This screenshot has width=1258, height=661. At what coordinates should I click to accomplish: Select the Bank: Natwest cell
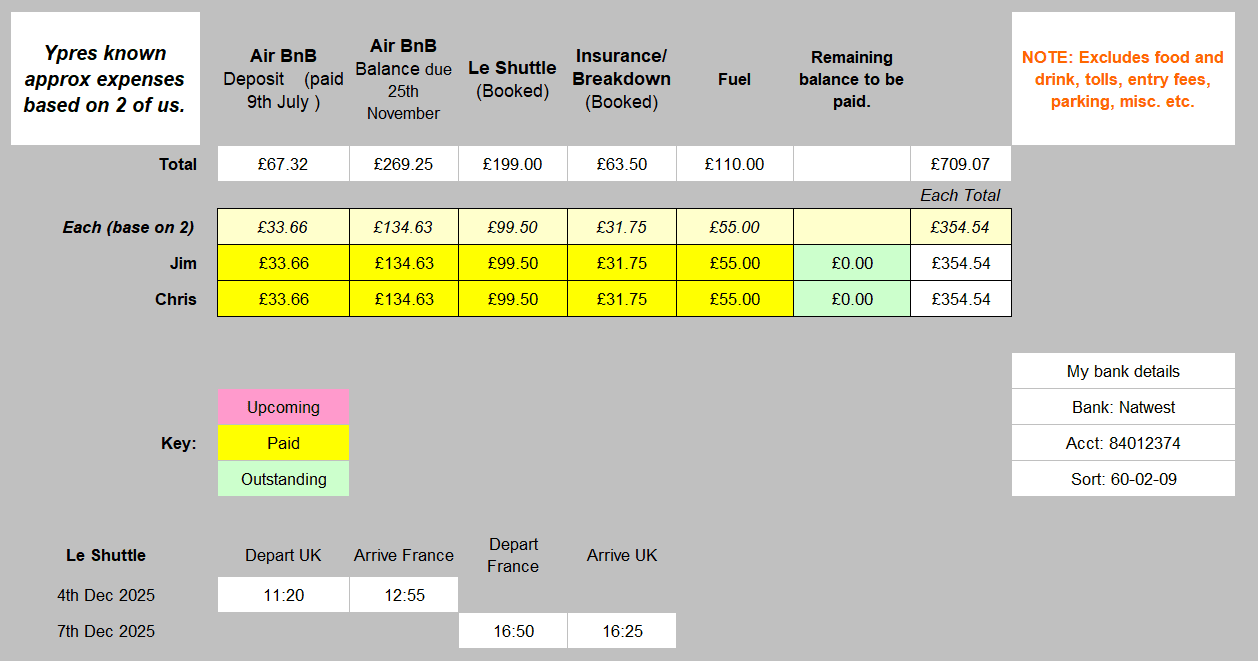click(1123, 407)
